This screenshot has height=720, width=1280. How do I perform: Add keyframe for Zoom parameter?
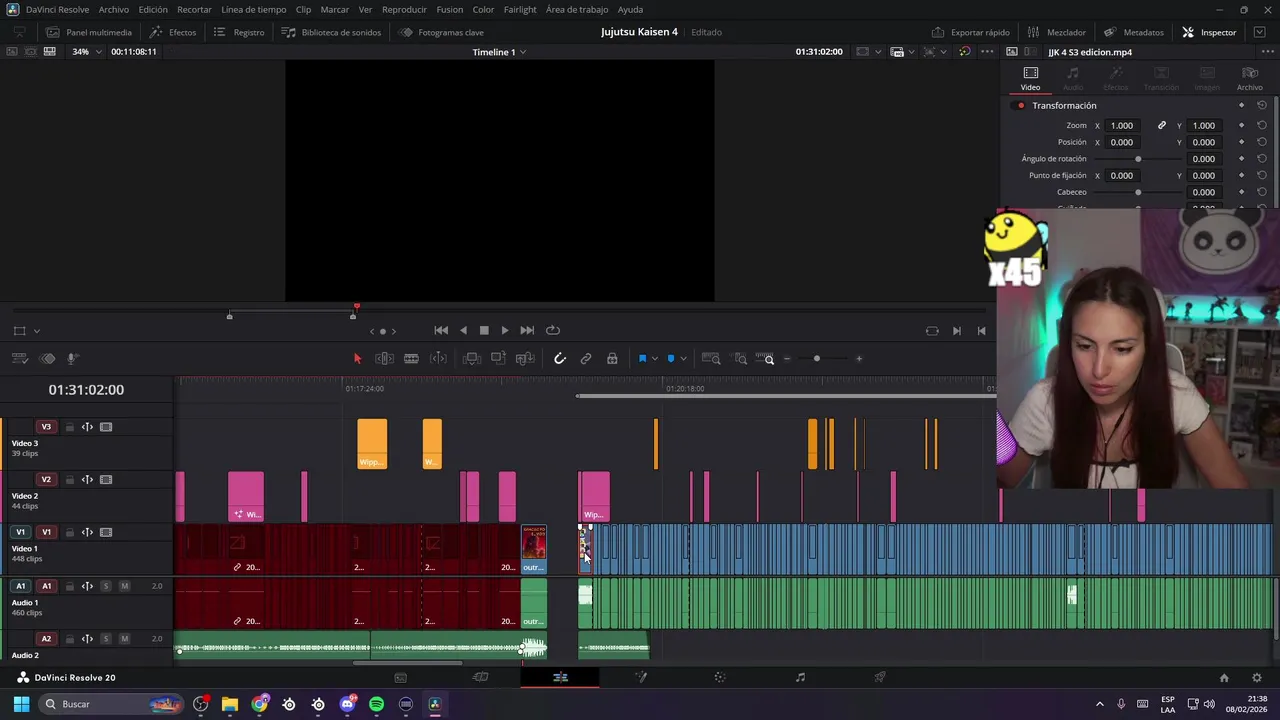click(1241, 126)
